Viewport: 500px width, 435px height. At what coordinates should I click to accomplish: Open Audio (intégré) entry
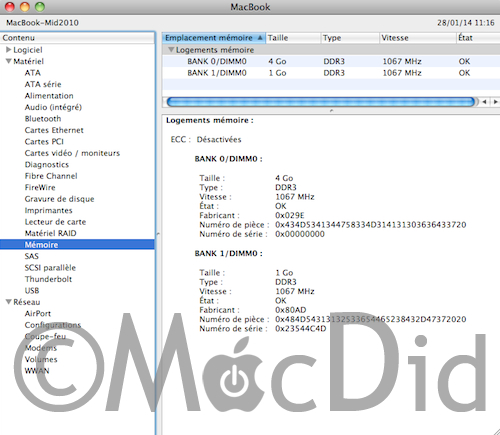pos(53,107)
